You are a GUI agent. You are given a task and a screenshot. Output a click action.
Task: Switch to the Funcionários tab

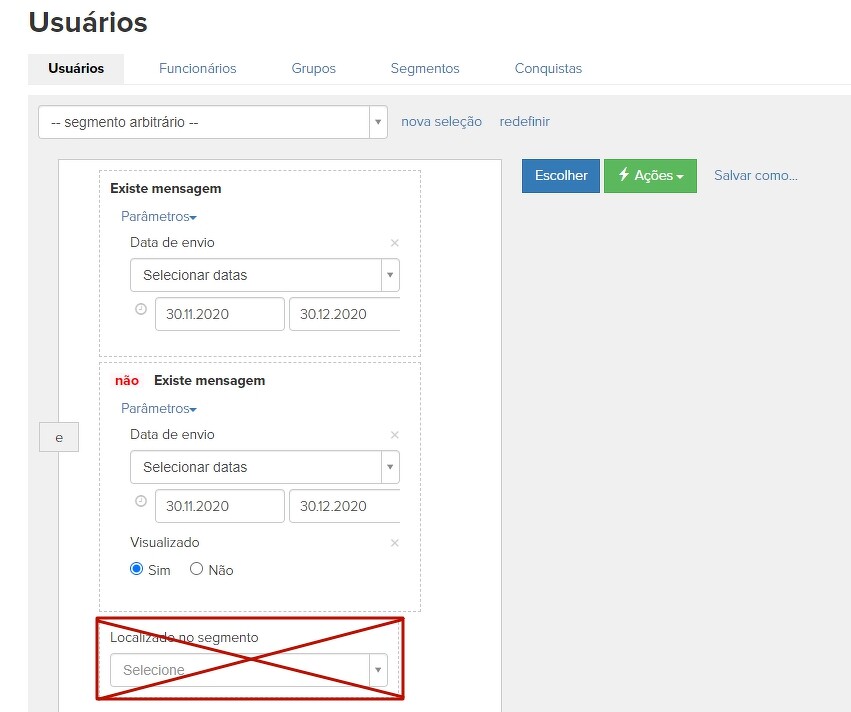(197, 69)
